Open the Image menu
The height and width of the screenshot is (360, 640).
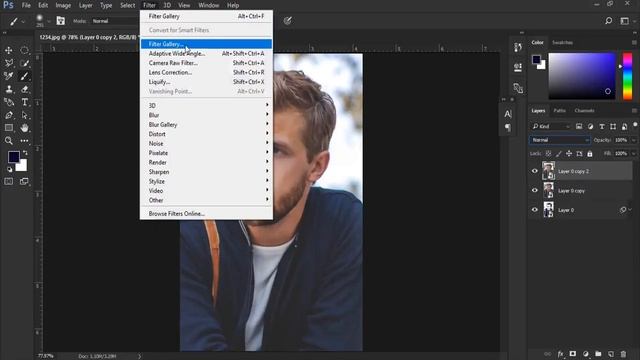(63, 5)
